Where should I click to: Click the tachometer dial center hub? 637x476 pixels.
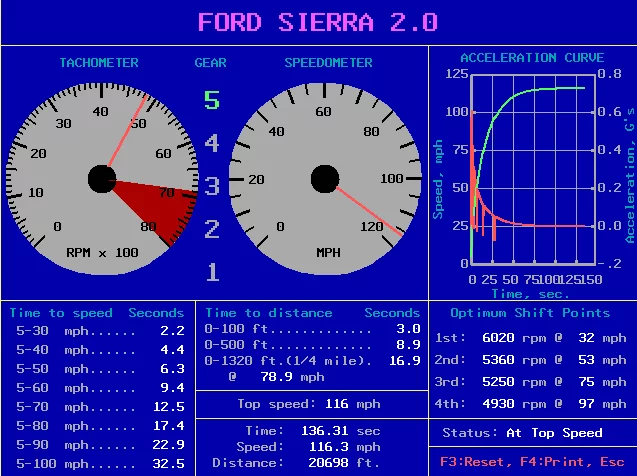pos(102,179)
